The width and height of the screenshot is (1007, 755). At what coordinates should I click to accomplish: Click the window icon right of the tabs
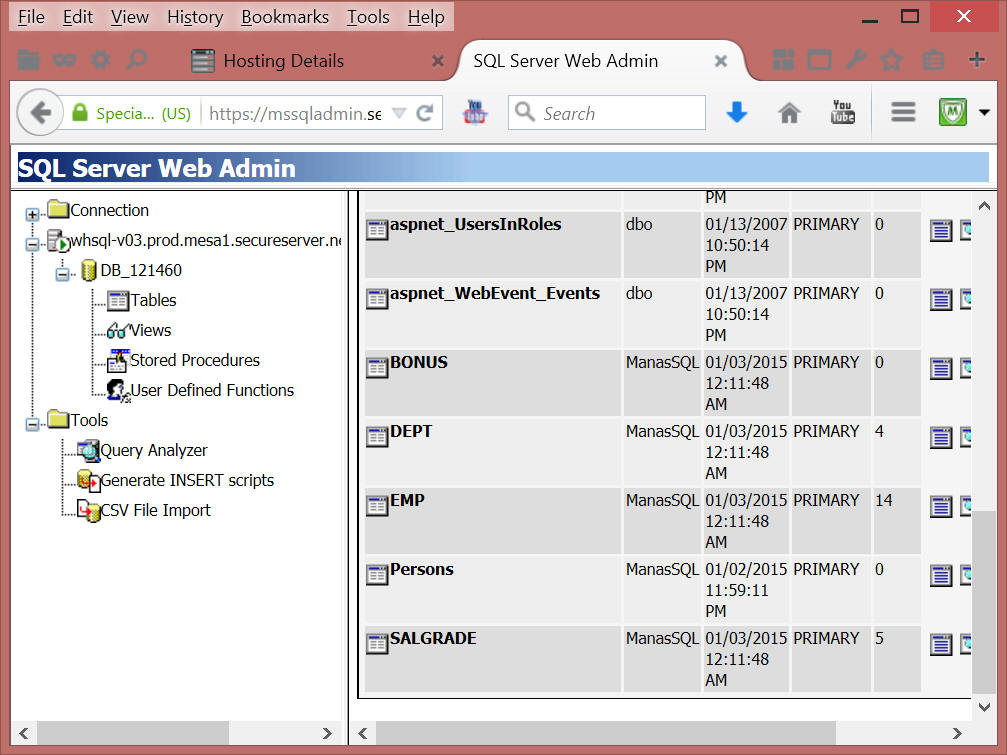[819, 60]
